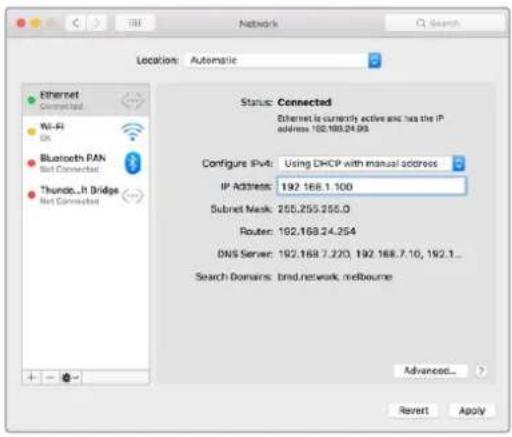Close the Network window with red button

click(x=21, y=23)
